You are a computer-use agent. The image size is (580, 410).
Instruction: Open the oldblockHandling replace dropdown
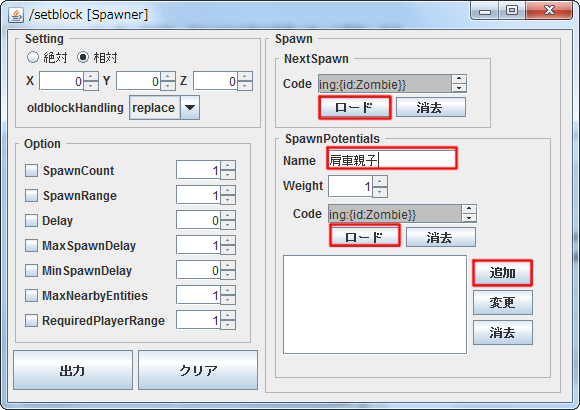coord(190,108)
